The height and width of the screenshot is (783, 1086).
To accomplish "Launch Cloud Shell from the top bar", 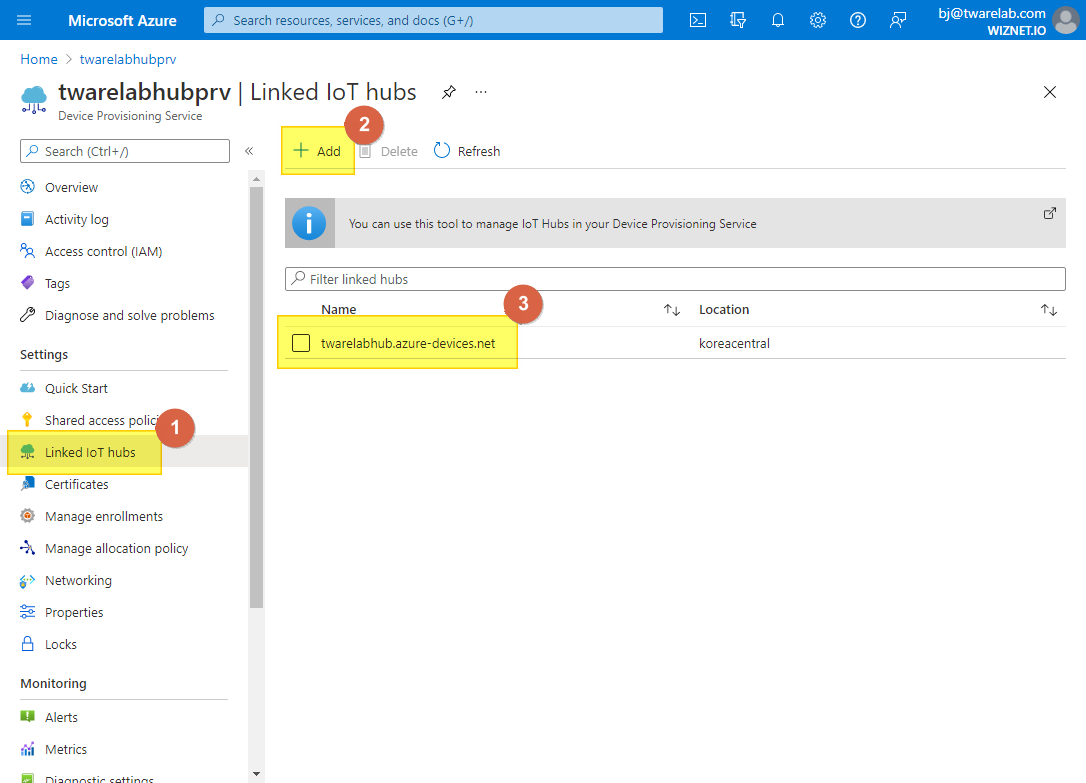I will click(698, 20).
